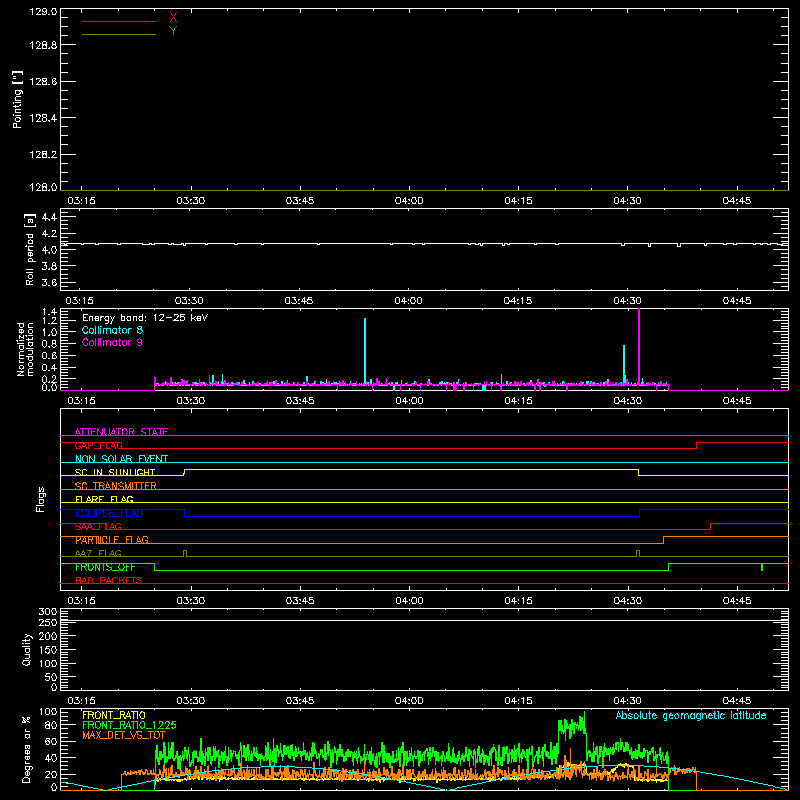Click the 300 tick on Quality axis

pyautogui.click(x=48, y=612)
